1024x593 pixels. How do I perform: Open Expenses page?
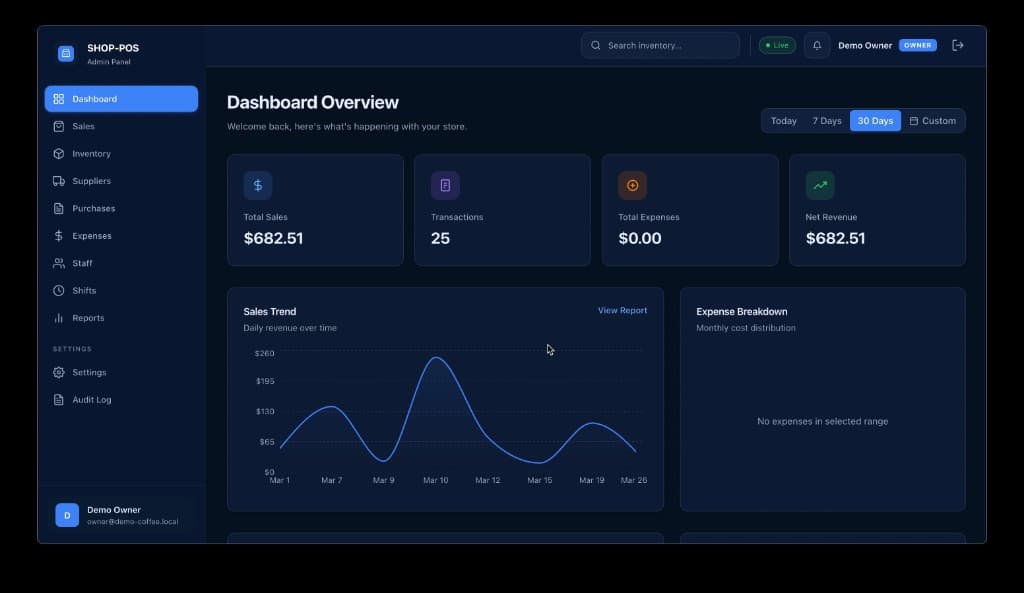[121, 236]
